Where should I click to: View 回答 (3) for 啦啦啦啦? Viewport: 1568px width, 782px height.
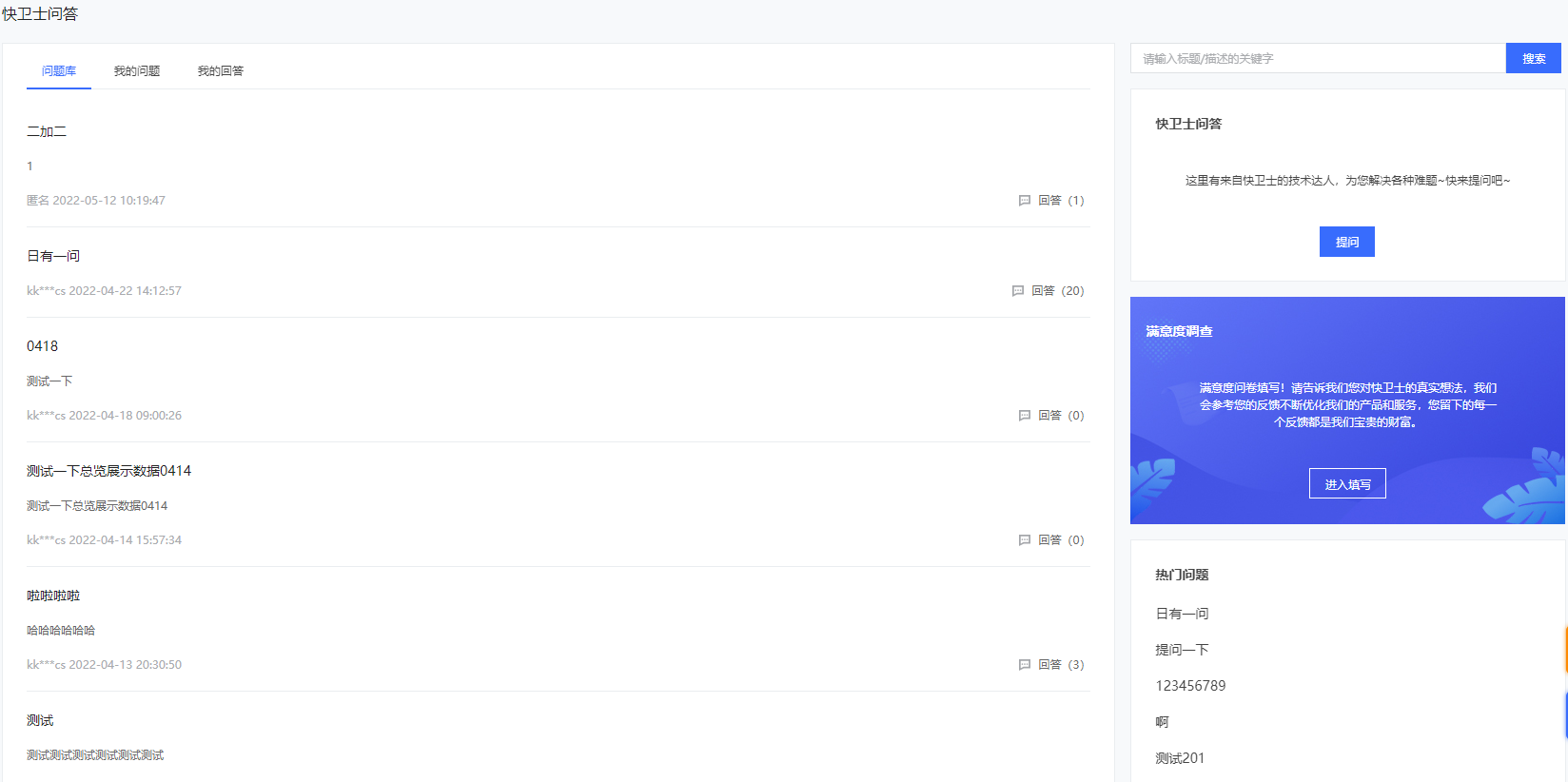point(1061,665)
